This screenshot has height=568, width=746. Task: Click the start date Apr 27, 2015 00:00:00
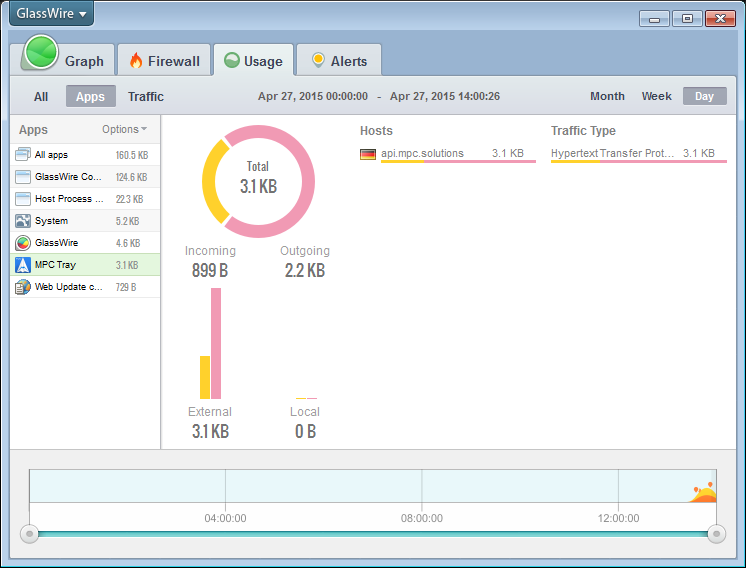tap(313, 96)
